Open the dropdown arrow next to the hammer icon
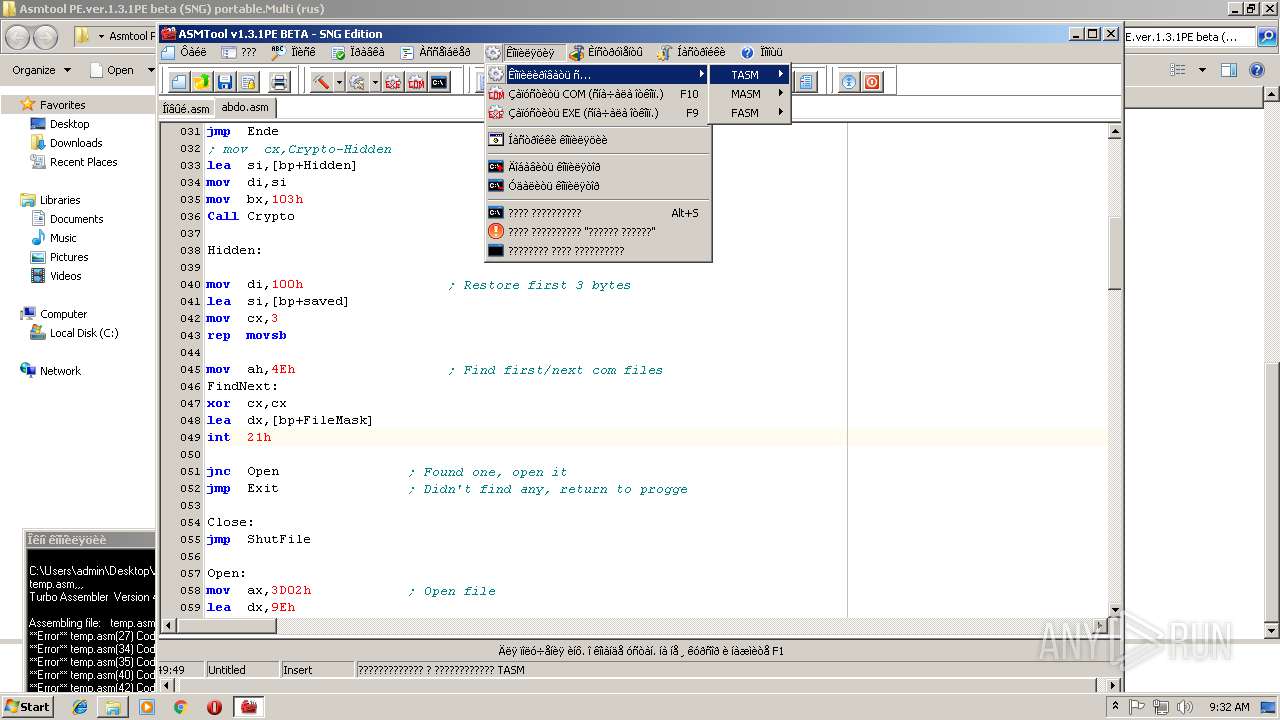This screenshot has width=1280, height=720. point(339,82)
